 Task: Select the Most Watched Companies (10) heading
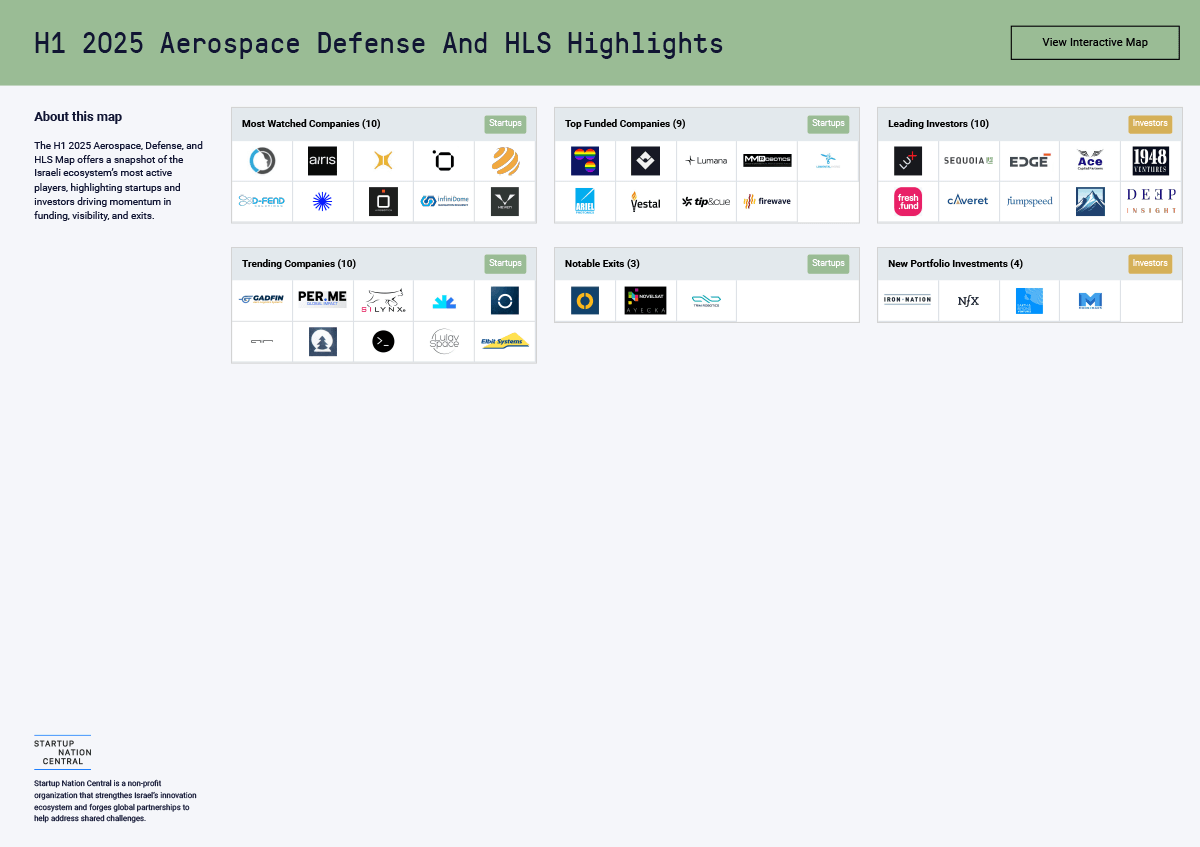point(311,124)
